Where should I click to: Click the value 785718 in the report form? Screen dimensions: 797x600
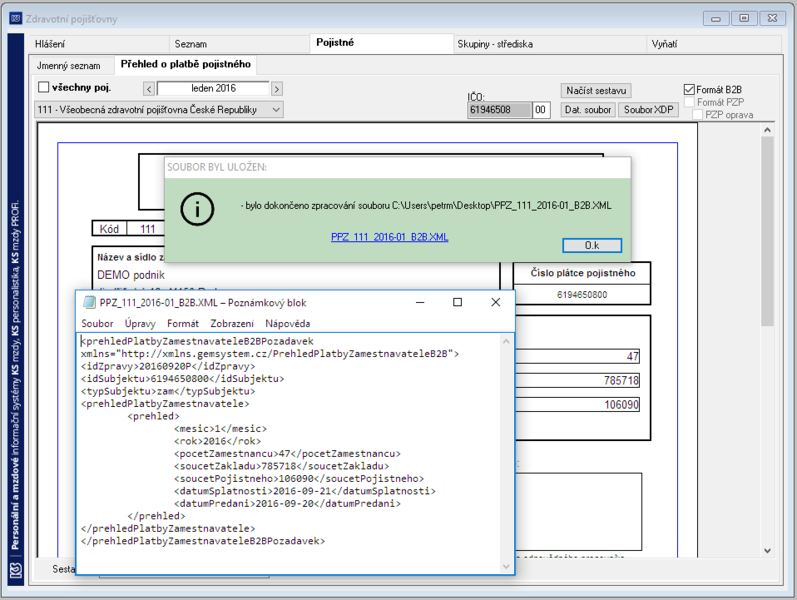click(621, 381)
